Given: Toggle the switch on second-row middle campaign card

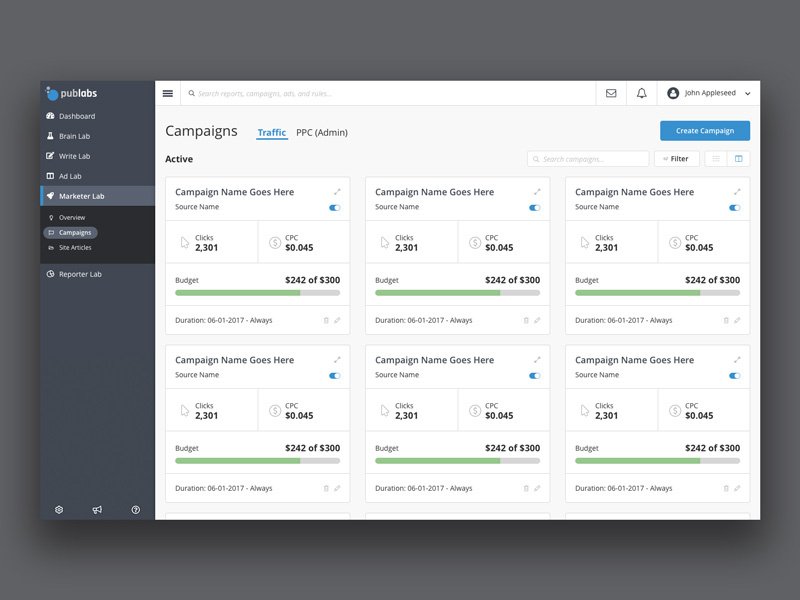Looking at the screenshot, I should [x=535, y=376].
